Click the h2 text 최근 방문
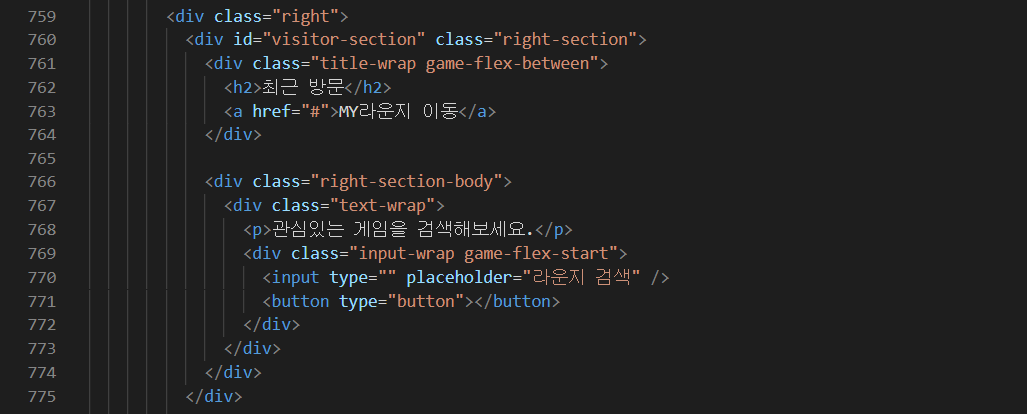The width and height of the screenshot is (1027, 414). tap(303, 87)
